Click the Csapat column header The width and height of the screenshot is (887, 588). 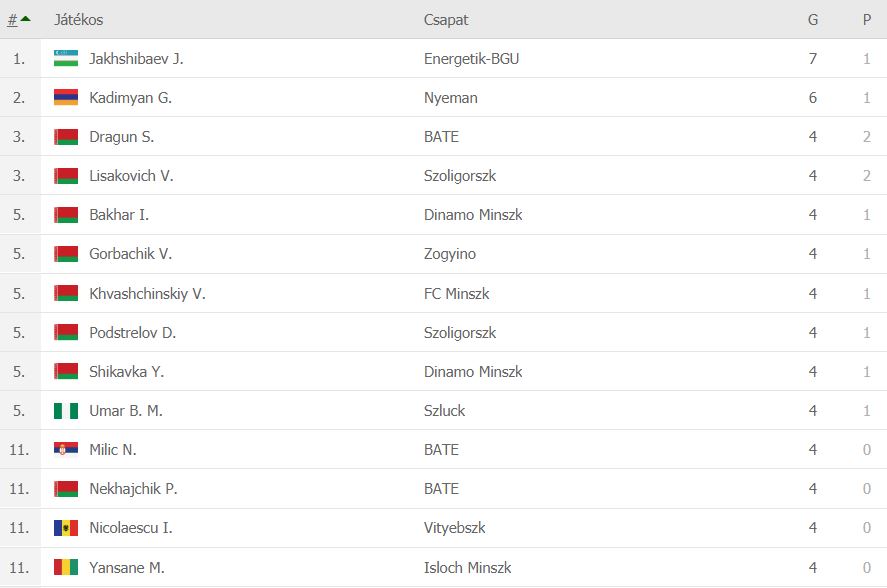coord(446,20)
